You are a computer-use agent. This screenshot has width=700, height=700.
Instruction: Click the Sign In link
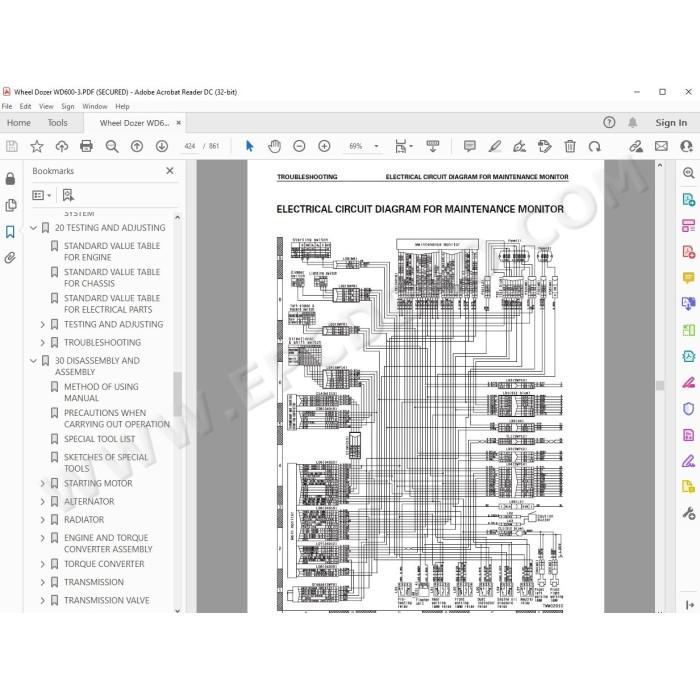coord(671,123)
